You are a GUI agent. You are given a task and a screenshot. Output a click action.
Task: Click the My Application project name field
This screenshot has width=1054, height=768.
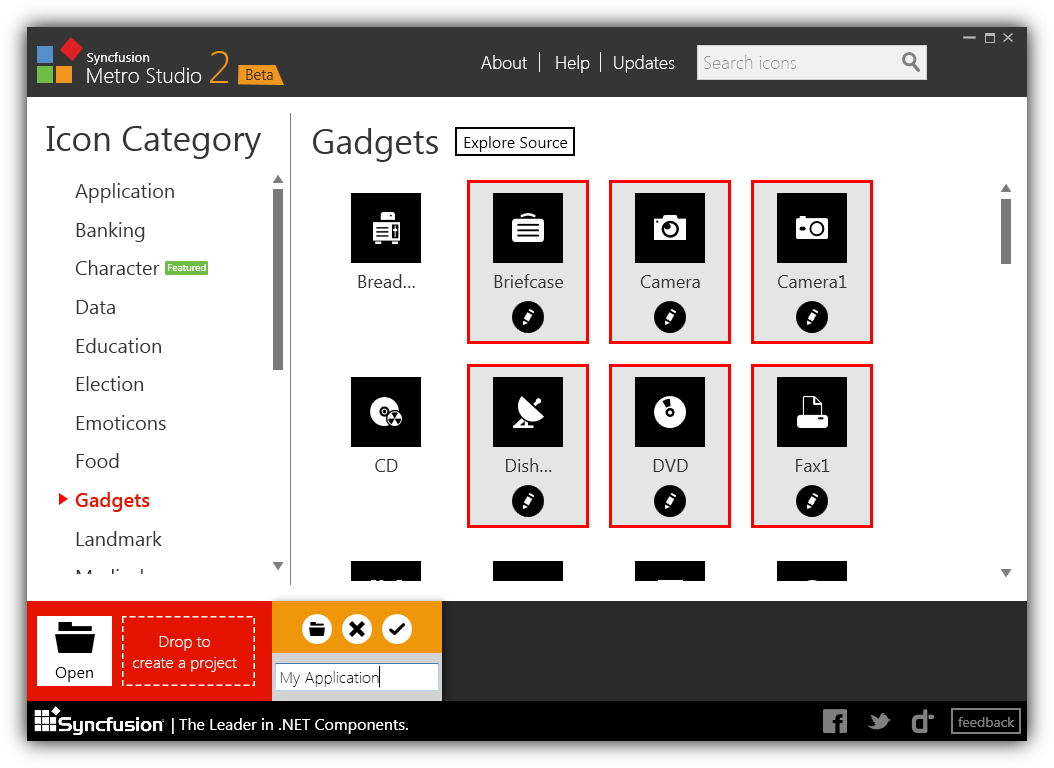[357, 677]
